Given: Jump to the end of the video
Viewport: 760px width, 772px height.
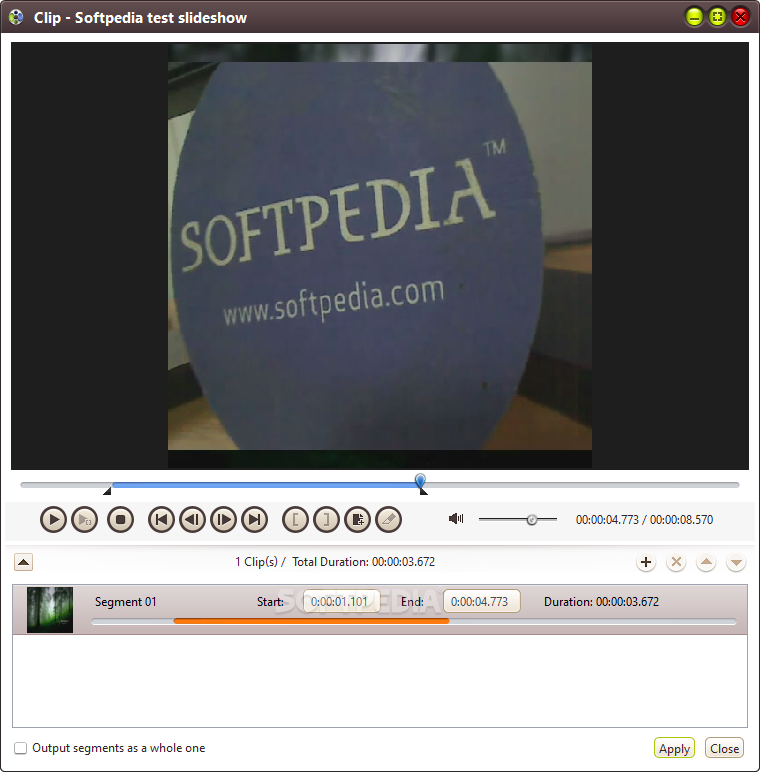Looking at the screenshot, I should [x=254, y=519].
